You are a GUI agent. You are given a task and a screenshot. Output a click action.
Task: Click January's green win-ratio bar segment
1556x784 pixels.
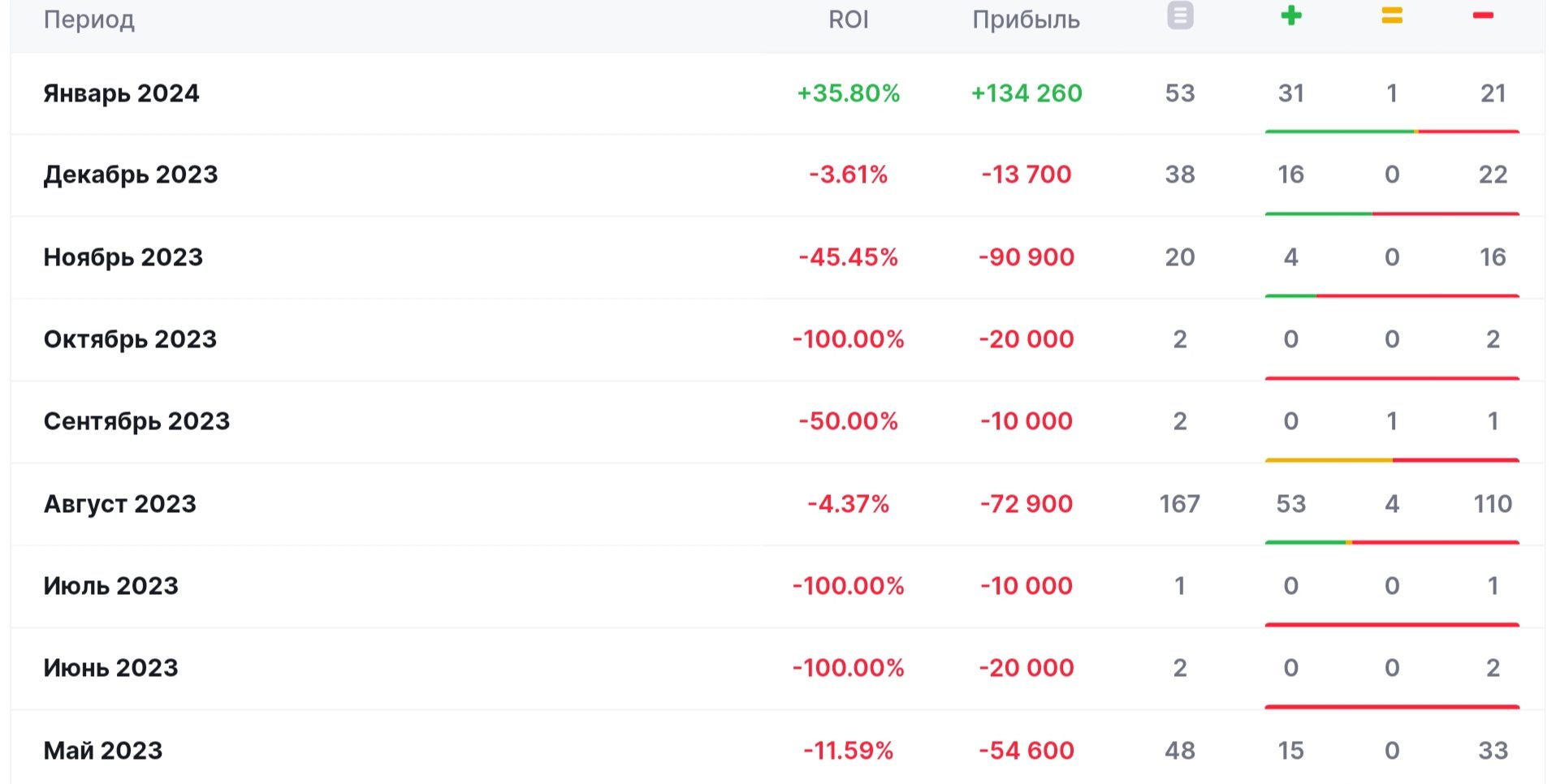(1338, 131)
